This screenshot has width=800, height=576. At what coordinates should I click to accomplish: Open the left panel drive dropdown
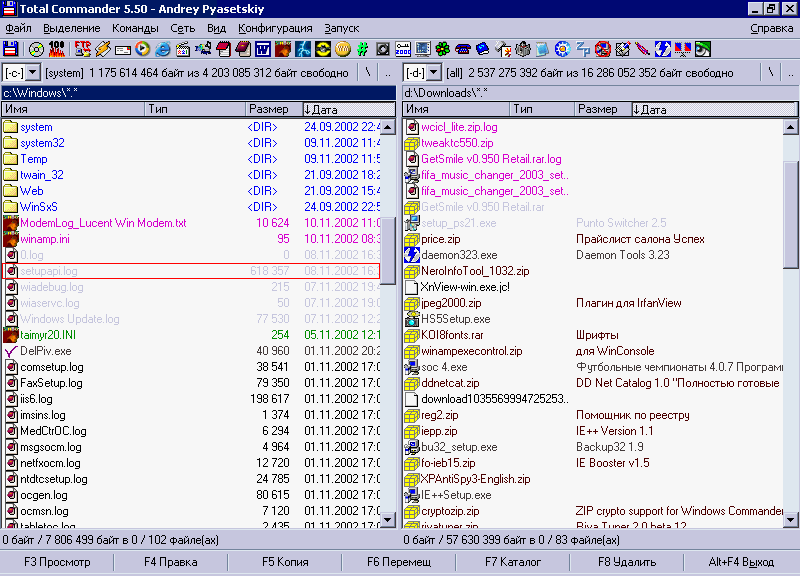(32, 73)
